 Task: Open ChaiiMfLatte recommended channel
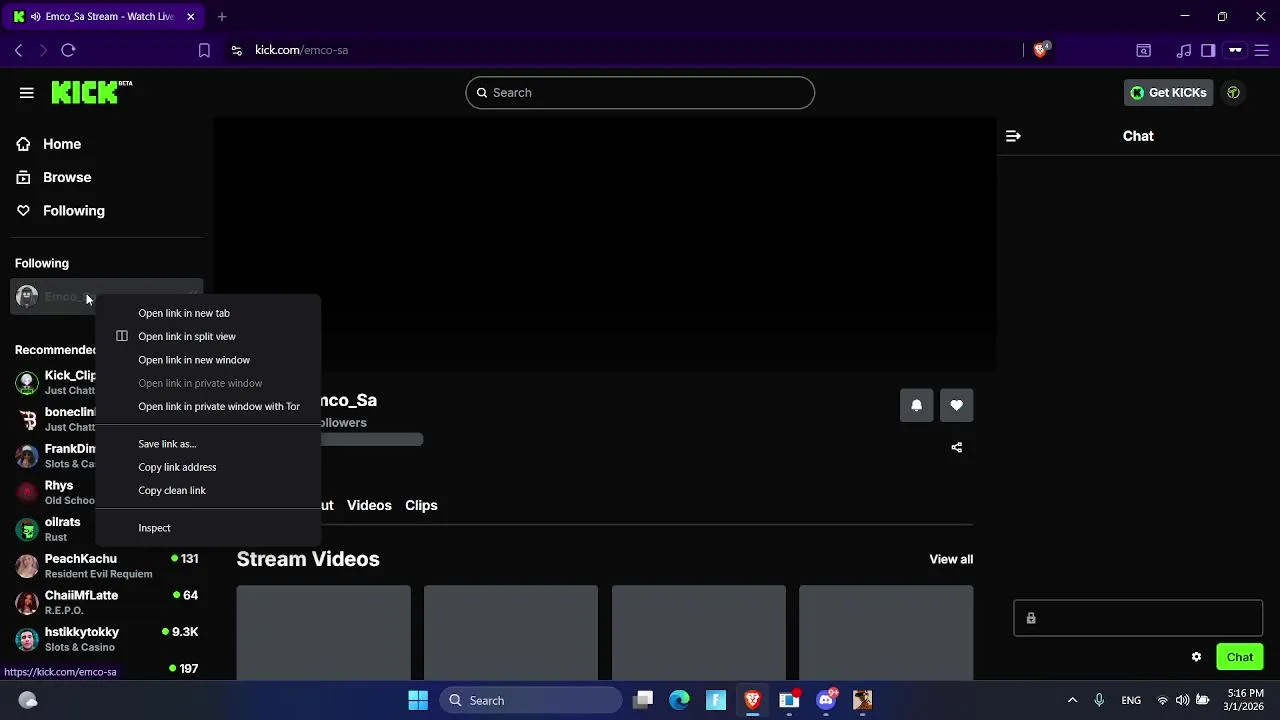pyautogui.click(x=107, y=602)
